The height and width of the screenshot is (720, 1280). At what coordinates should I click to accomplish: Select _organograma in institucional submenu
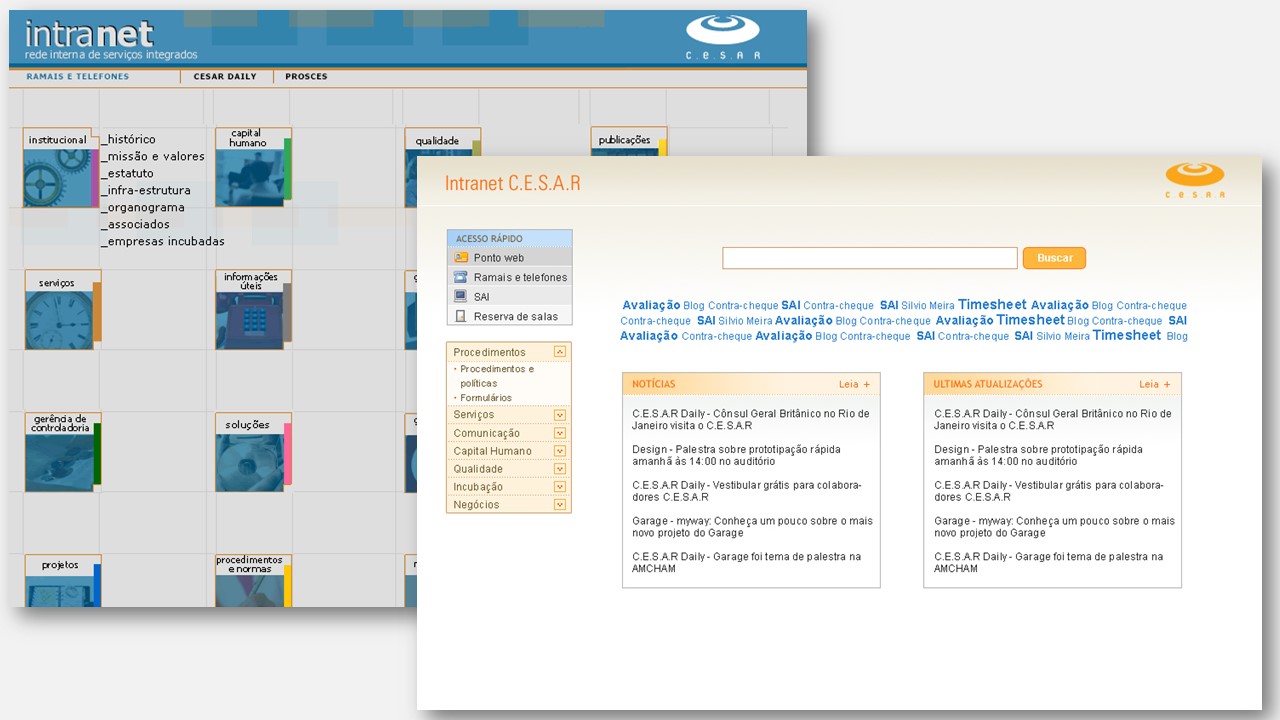(143, 207)
